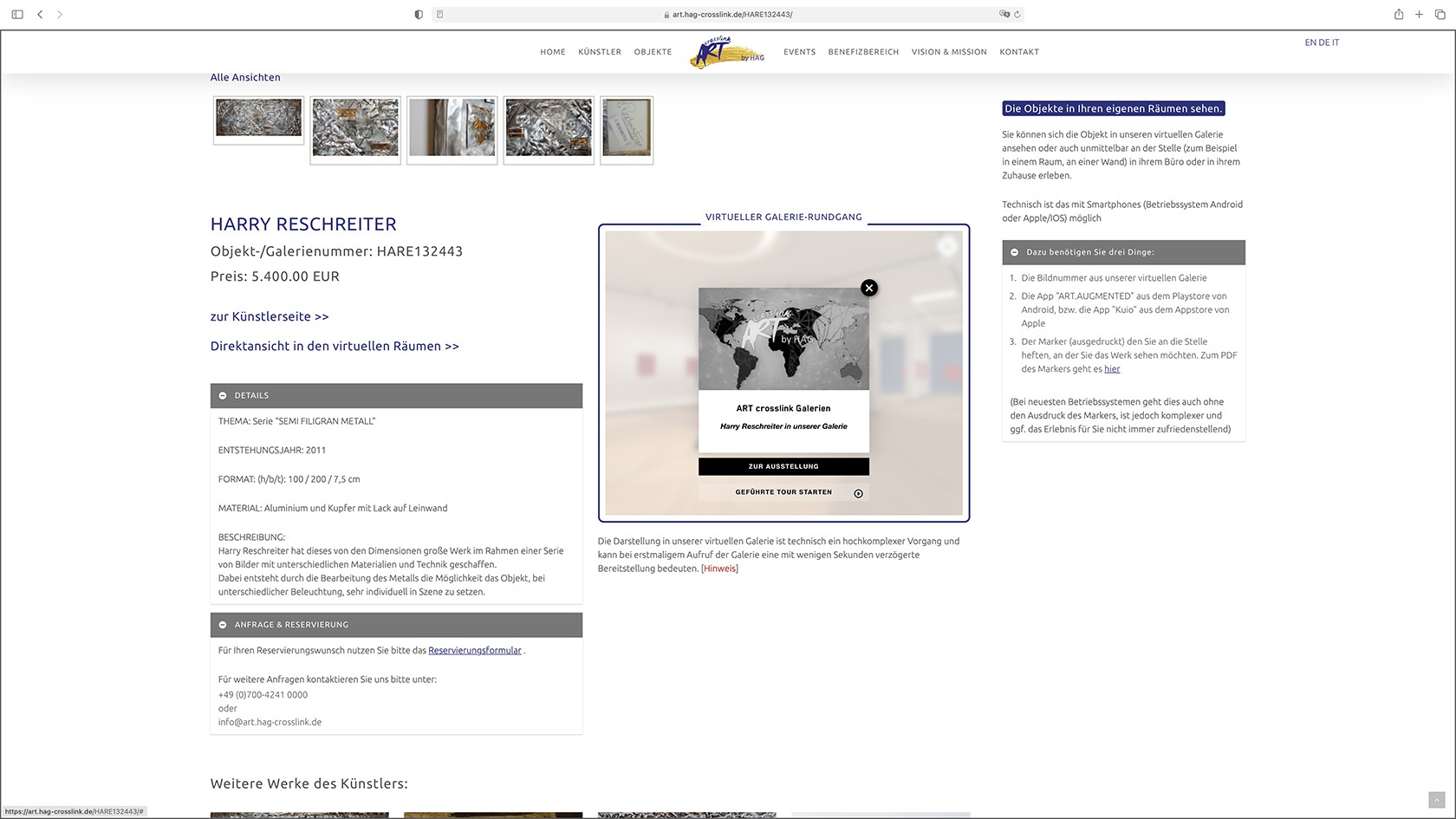This screenshot has height=819, width=1456.
Task: Close the ART crosslink Galerien popup
Action: (869, 288)
